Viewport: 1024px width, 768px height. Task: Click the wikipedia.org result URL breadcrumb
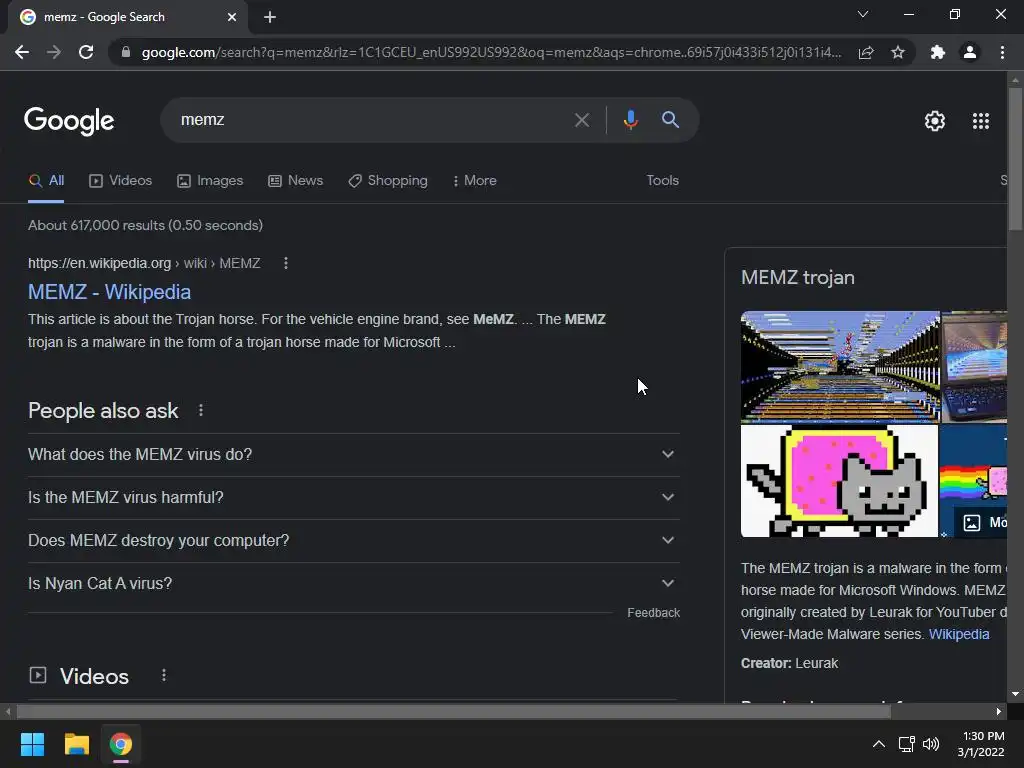point(144,263)
